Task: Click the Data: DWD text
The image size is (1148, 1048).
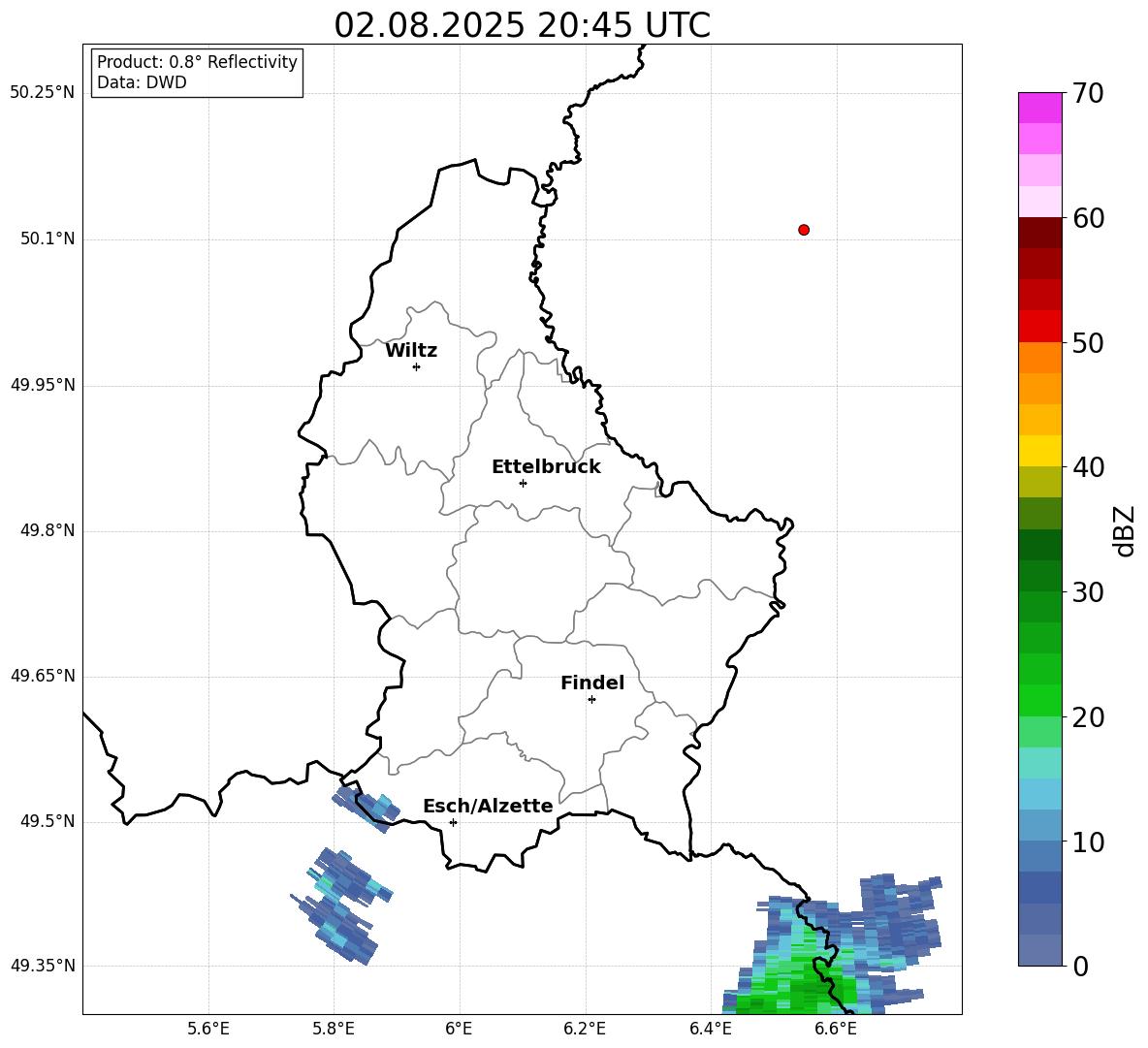Action: tap(142, 82)
